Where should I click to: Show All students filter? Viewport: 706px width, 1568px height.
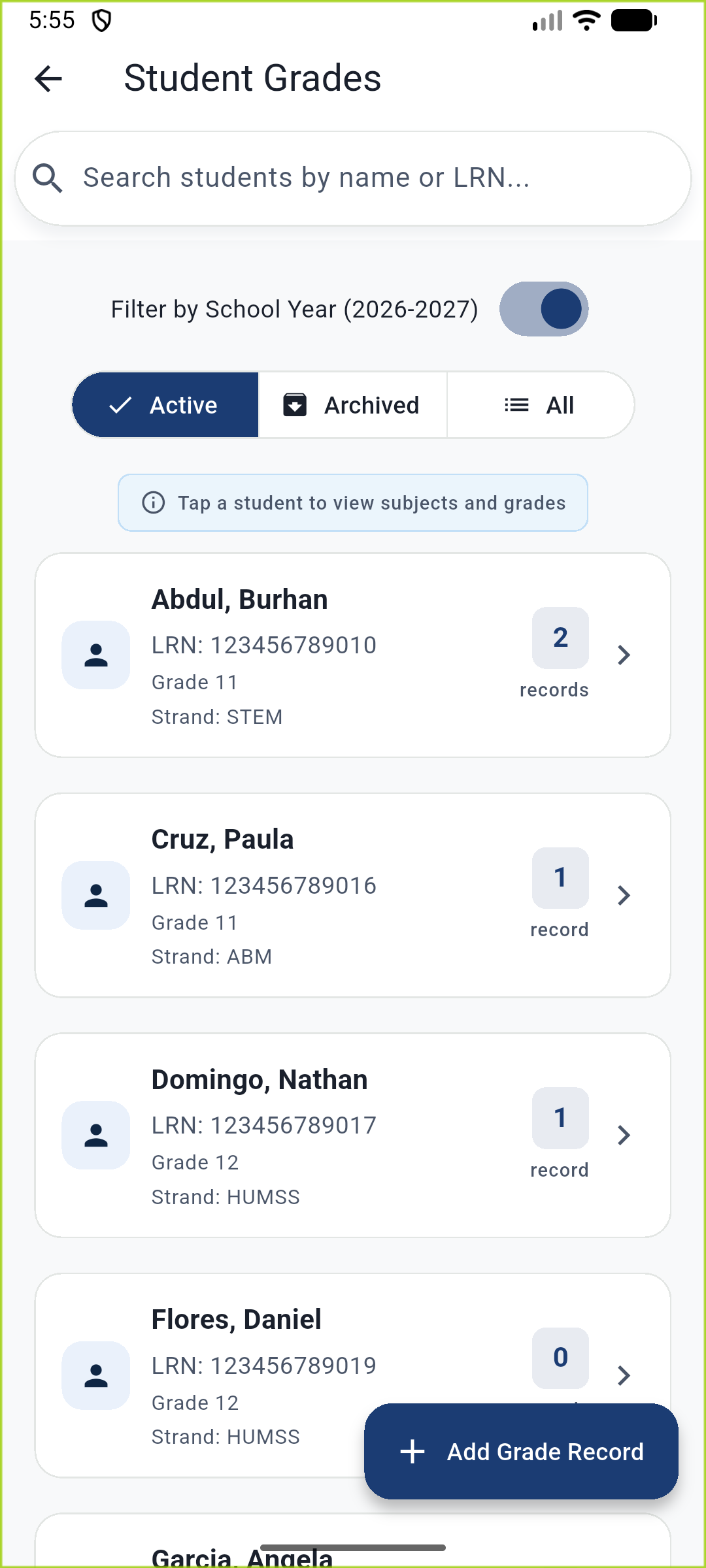540,405
